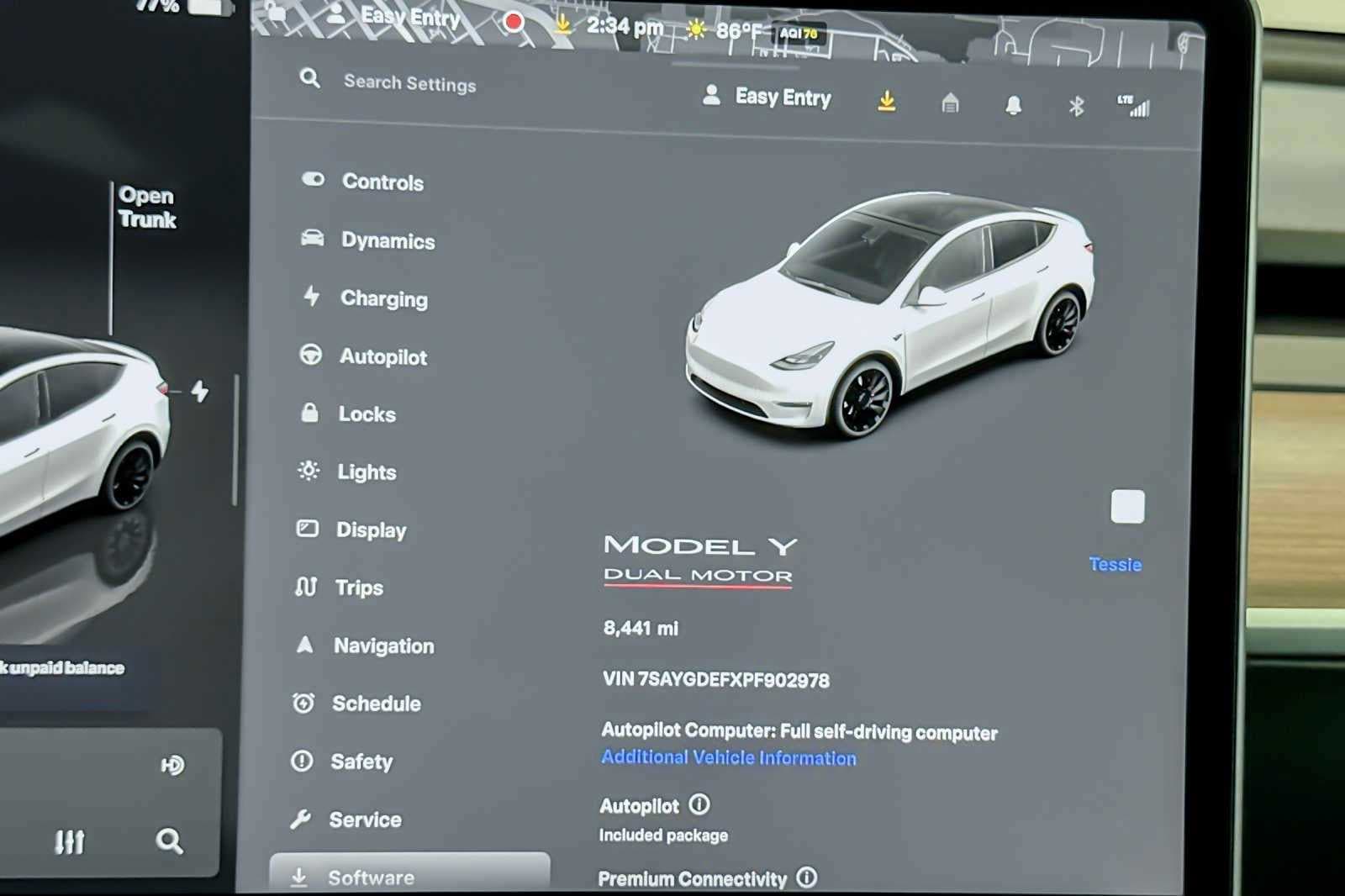Select the Software menu item
1345x896 pixels.
pos(409,874)
